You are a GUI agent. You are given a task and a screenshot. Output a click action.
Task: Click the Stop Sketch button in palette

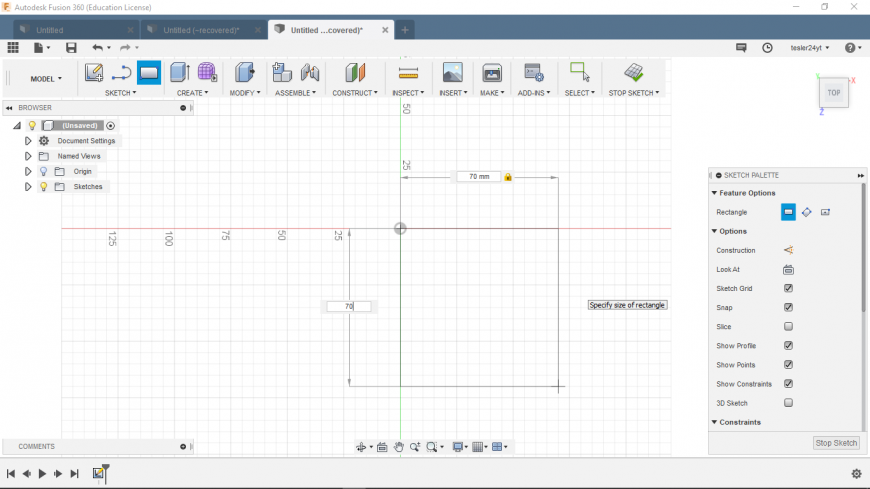pyautogui.click(x=836, y=443)
